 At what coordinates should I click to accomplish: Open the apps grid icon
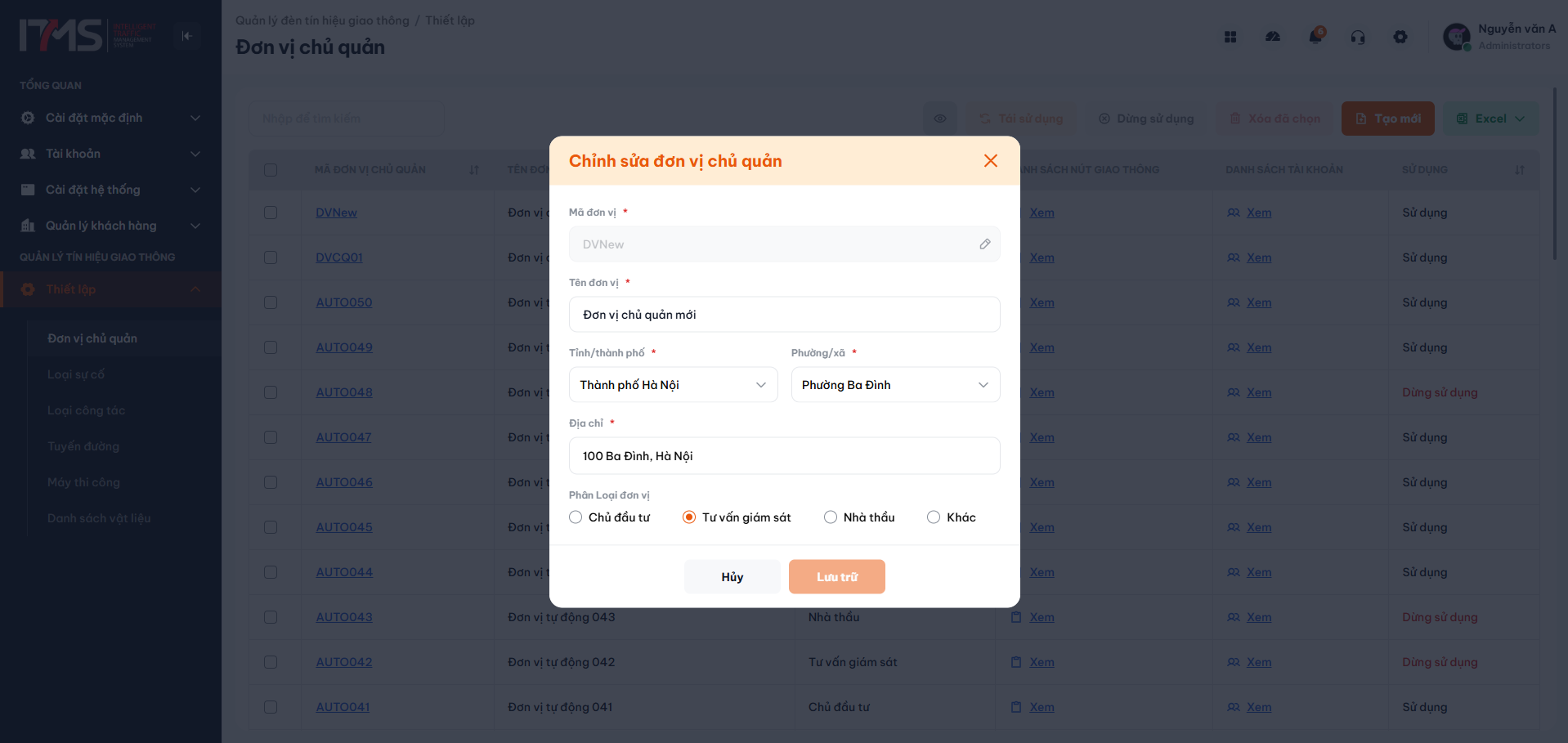(x=1230, y=37)
